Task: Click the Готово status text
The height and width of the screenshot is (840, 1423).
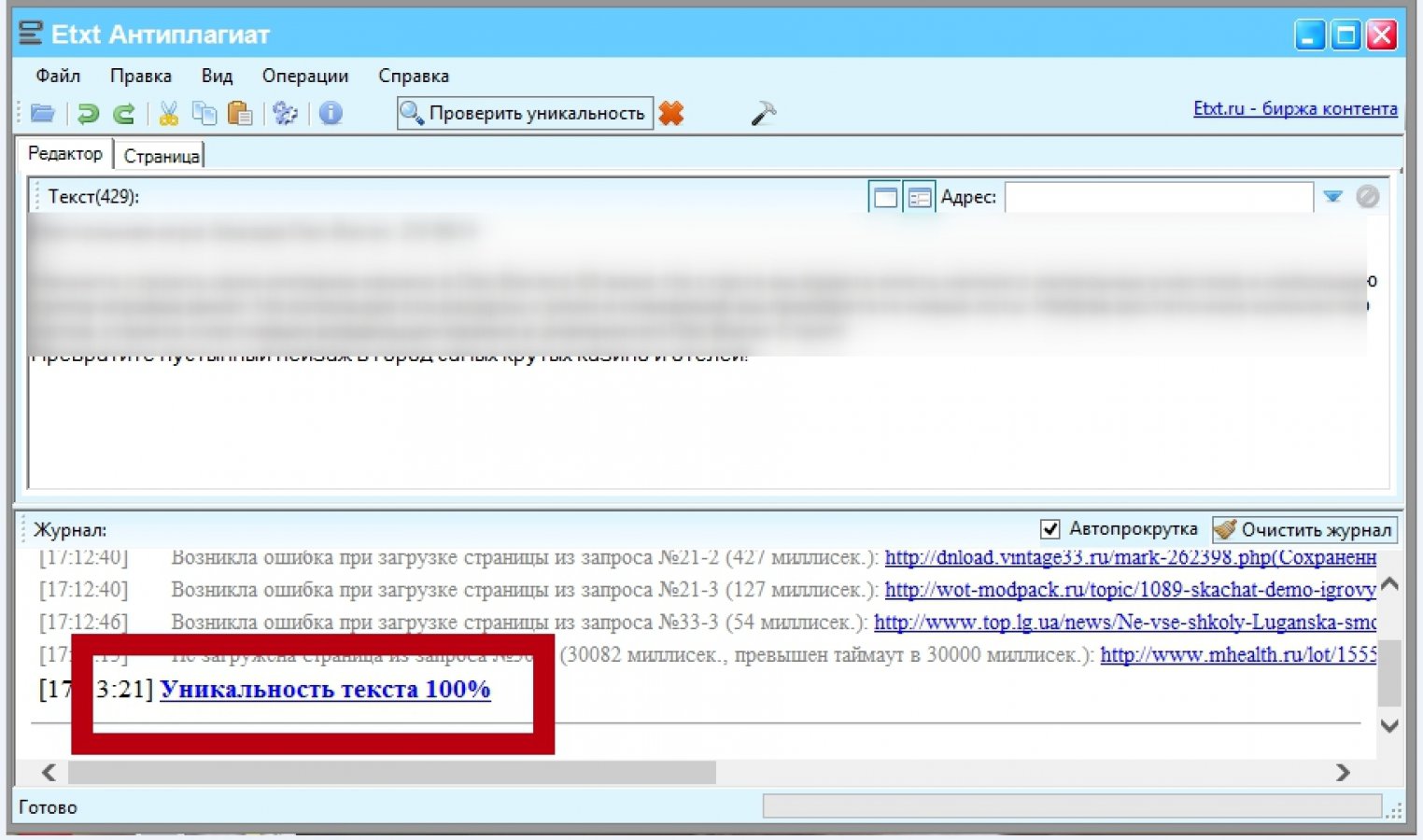Action: pos(48,807)
